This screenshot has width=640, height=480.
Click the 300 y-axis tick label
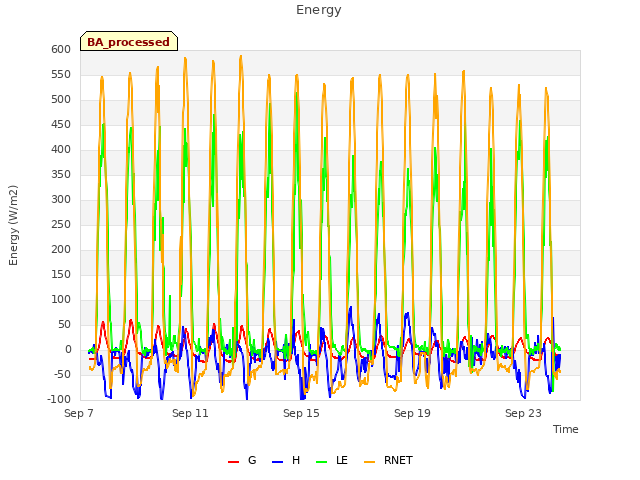pyautogui.click(x=61, y=200)
